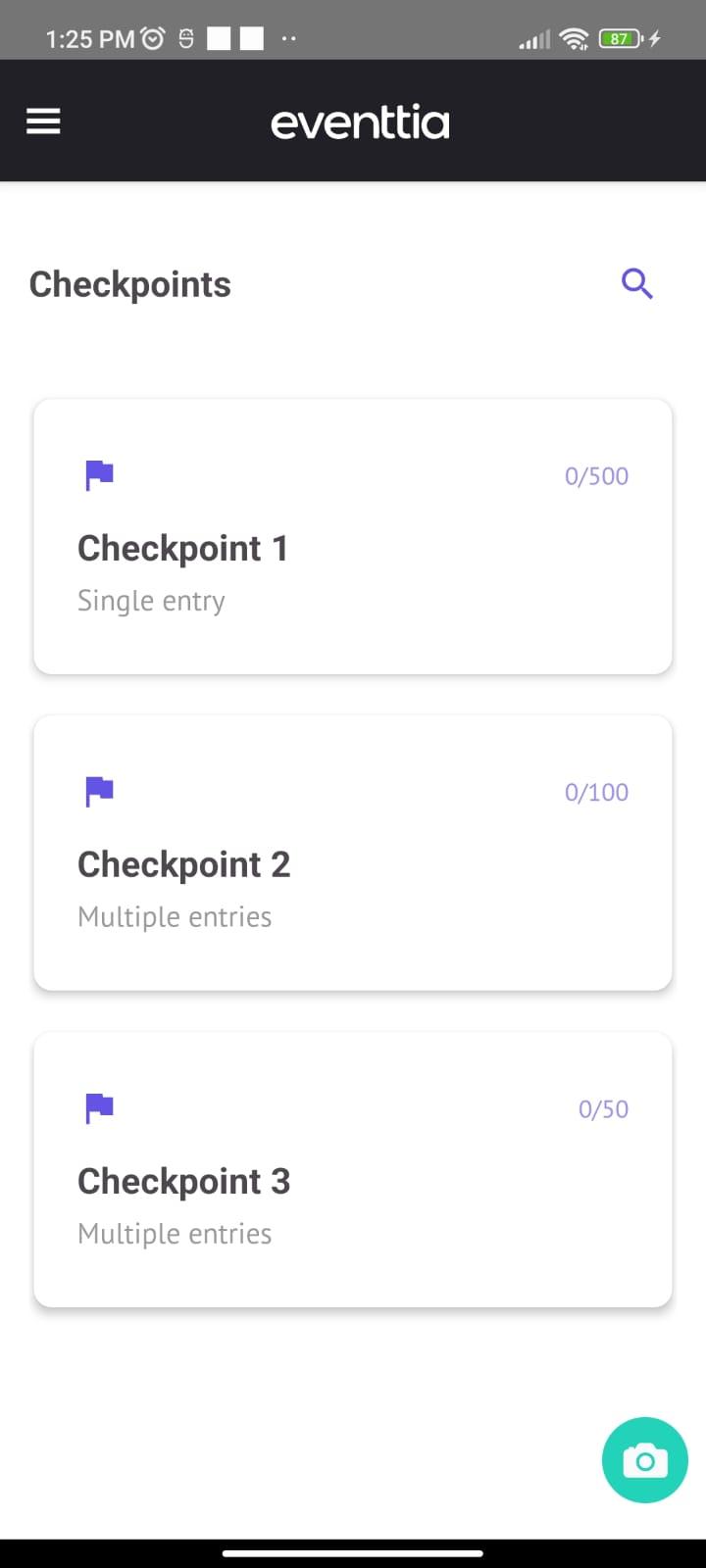706x1568 pixels.
Task: Select the Single entry label
Action: click(151, 601)
